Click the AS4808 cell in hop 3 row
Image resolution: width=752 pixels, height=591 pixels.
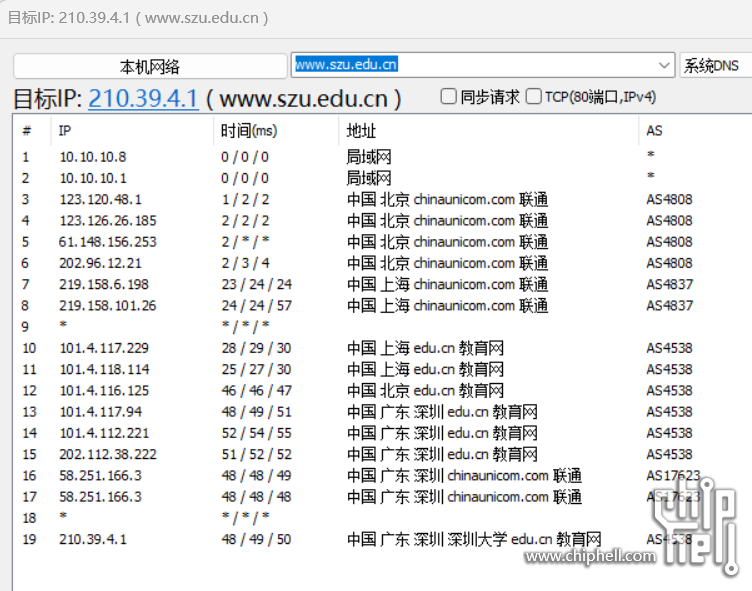point(669,199)
